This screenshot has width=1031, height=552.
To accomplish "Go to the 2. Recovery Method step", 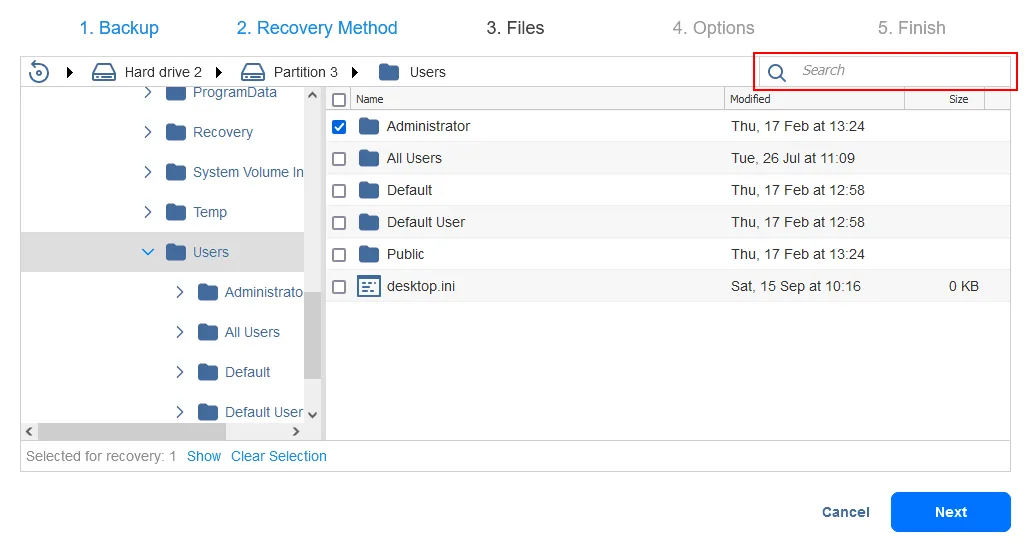I will coord(317,28).
